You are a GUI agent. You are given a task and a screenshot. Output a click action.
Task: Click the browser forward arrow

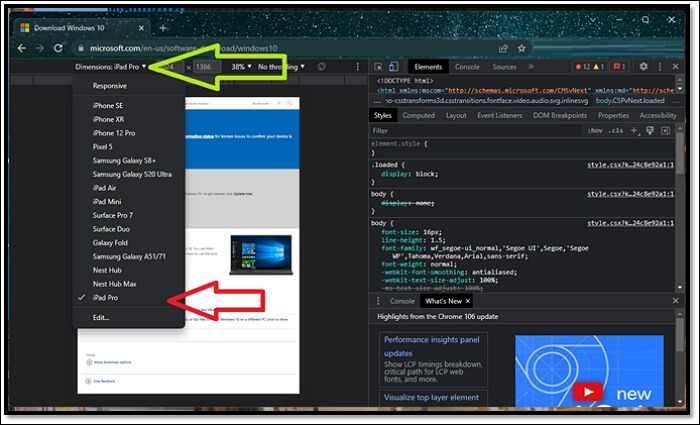40,48
